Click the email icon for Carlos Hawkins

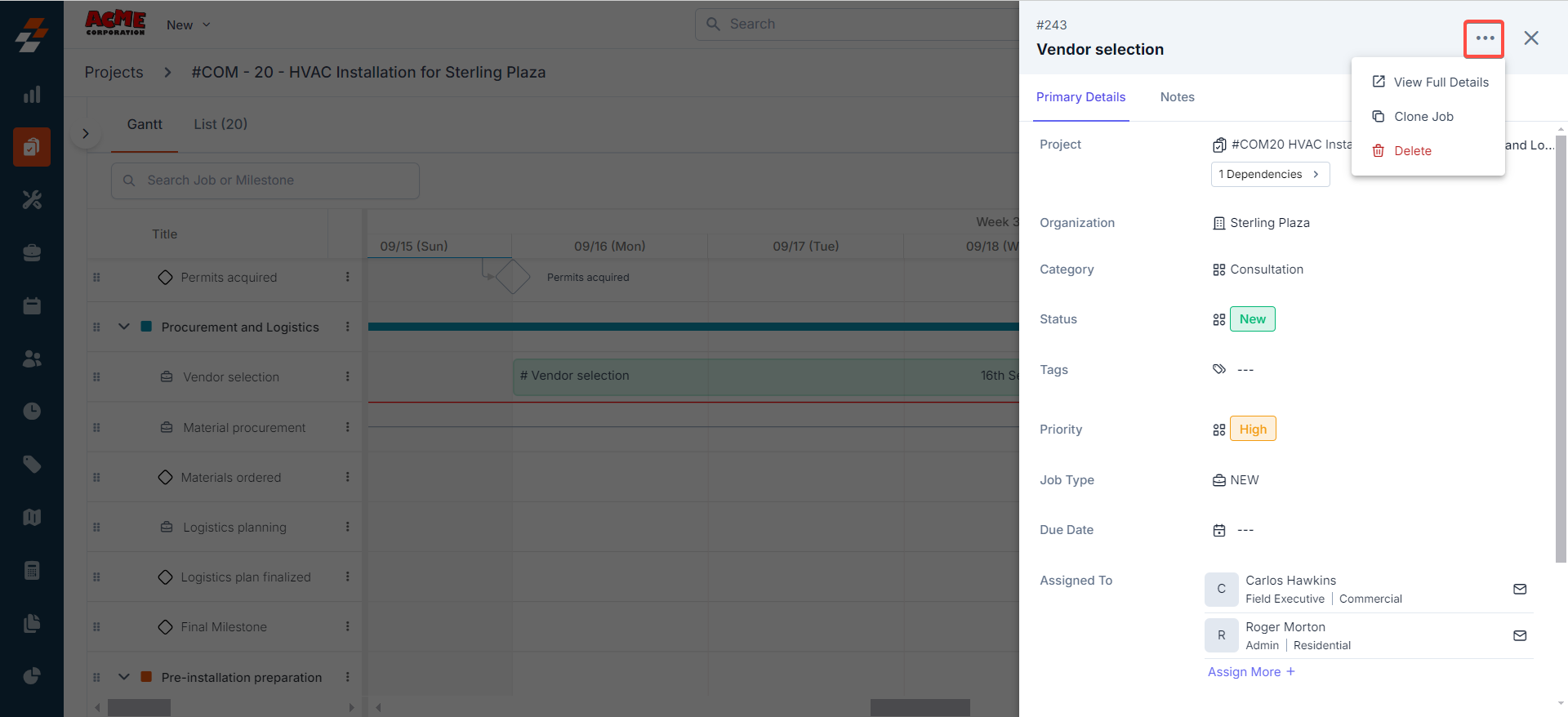click(1519, 589)
